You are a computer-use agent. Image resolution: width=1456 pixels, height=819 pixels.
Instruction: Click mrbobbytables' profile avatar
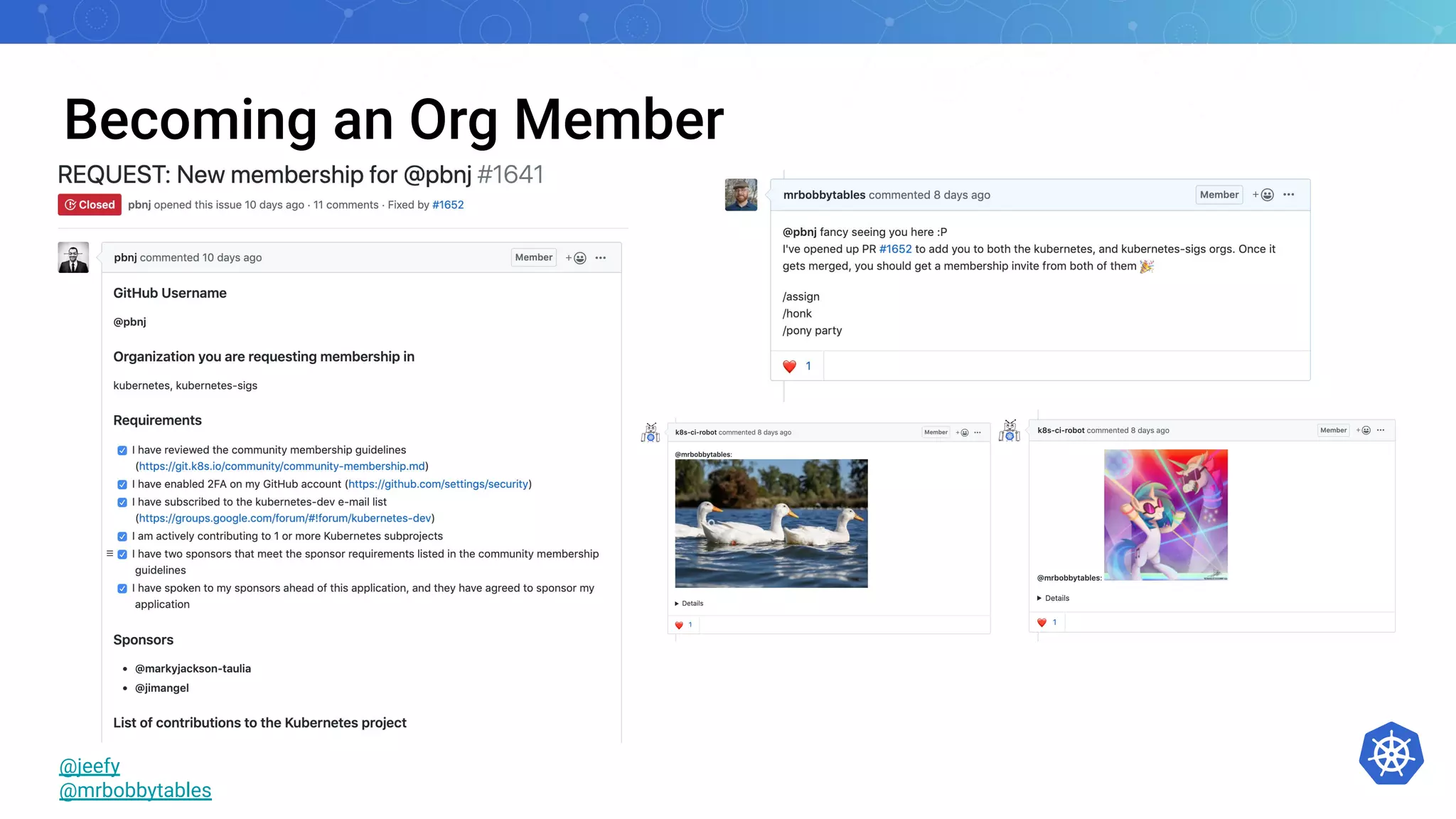(741, 195)
